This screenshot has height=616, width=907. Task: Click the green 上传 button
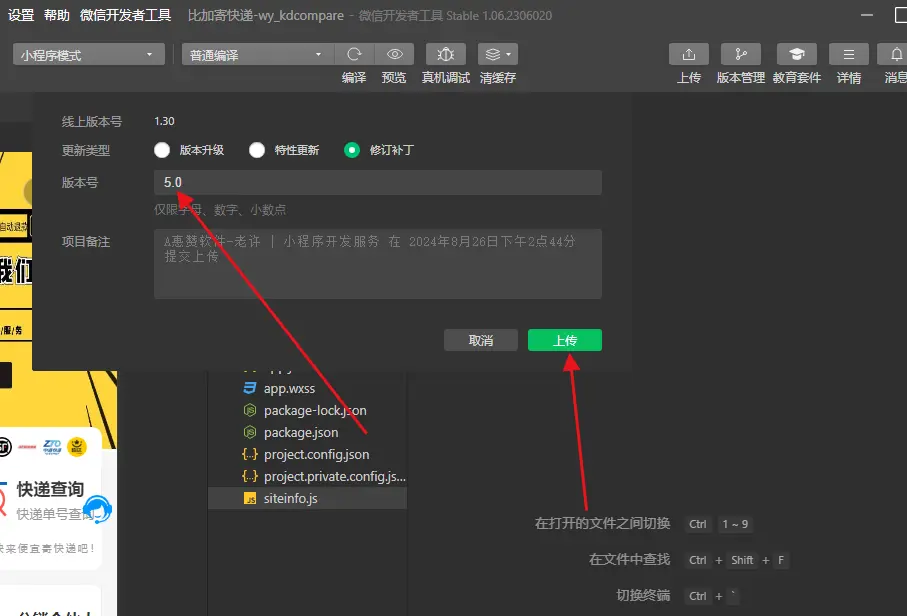click(565, 340)
